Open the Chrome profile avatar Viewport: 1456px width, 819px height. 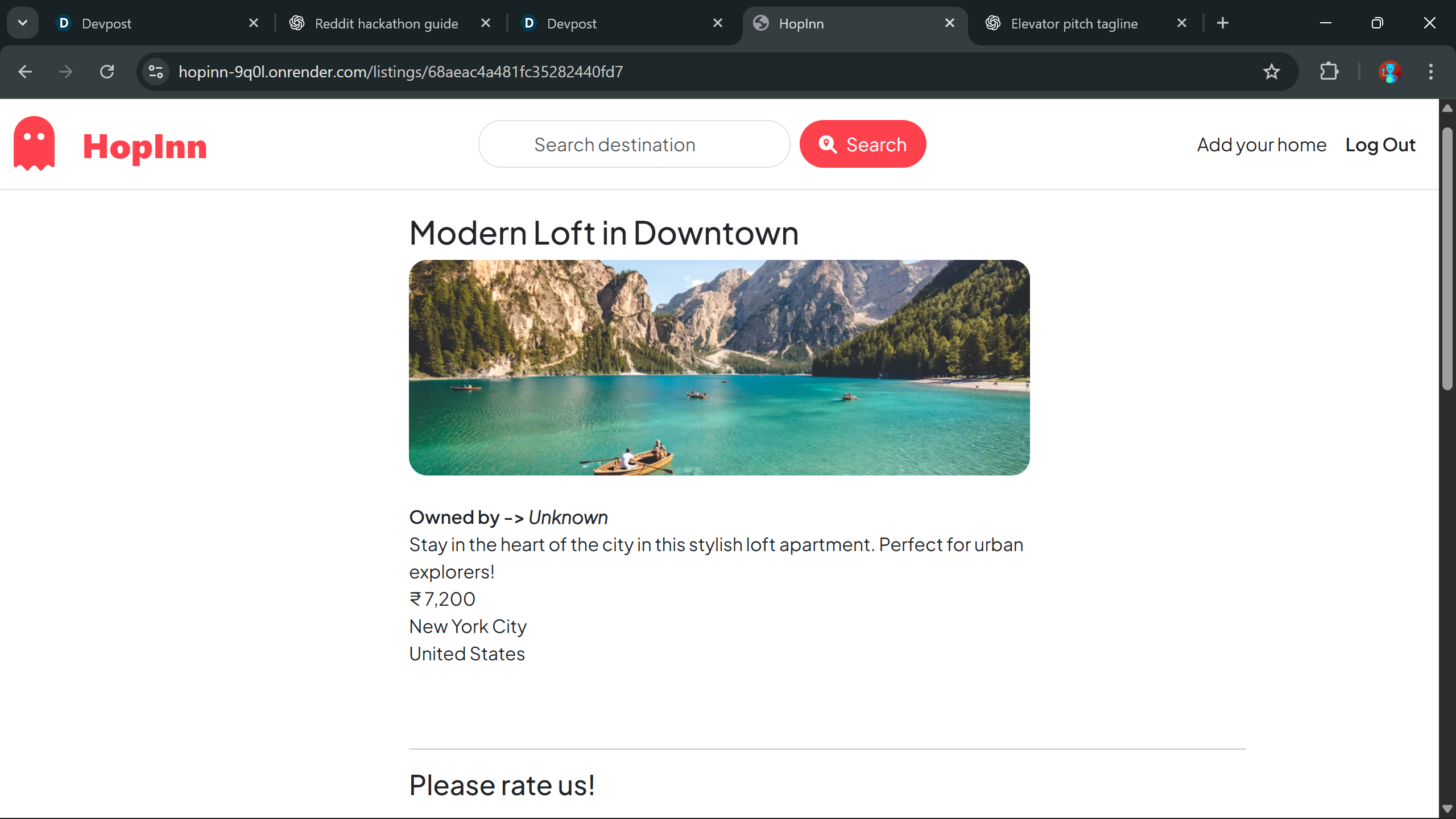tap(1389, 72)
